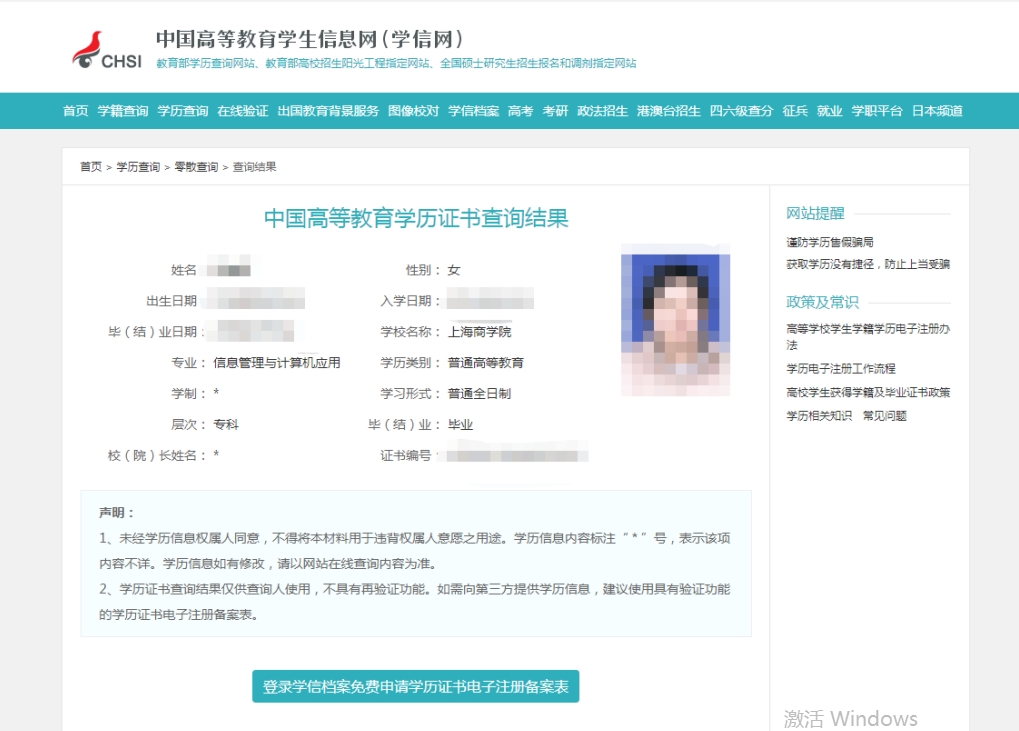Open 学籍查询 in the navigation bar
Image resolution: width=1019 pixels, height=731 pixels.
(123, 111)
